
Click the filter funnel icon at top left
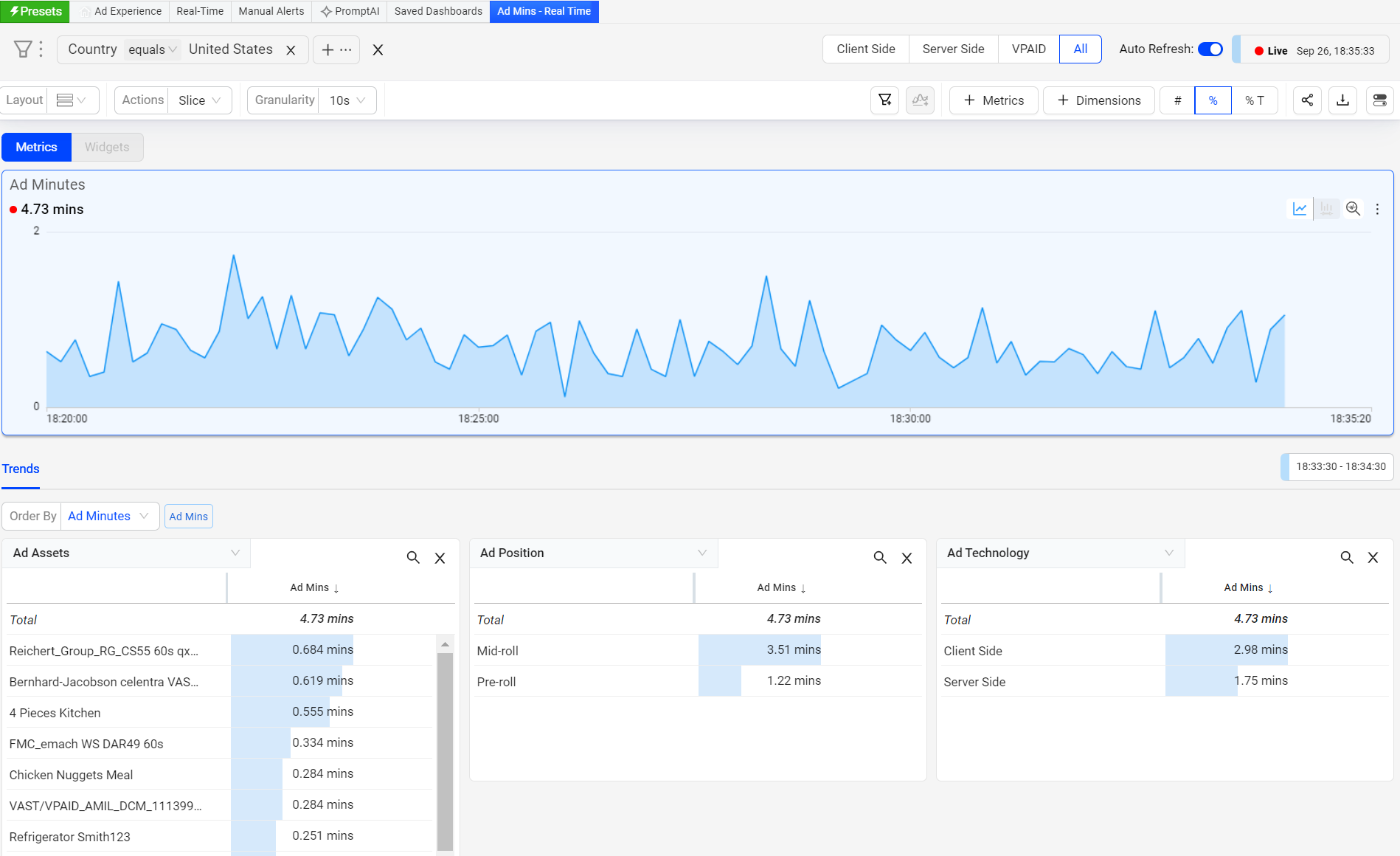click(23, 49)
